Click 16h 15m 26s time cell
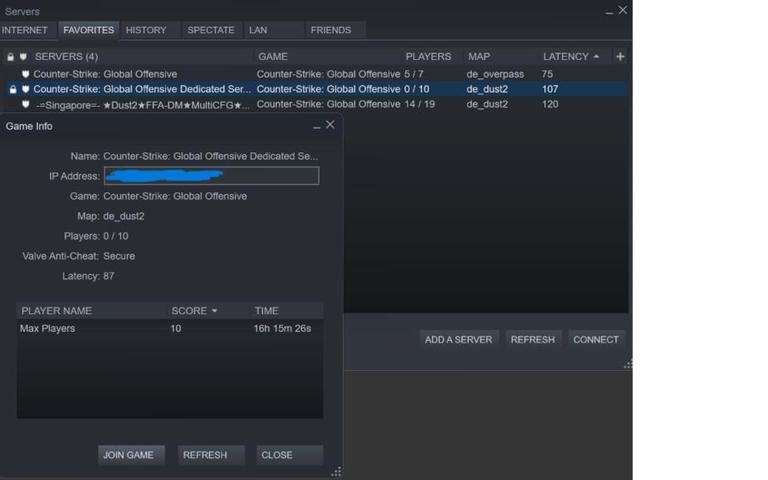The image size is (768, 480). coord(282,329)
